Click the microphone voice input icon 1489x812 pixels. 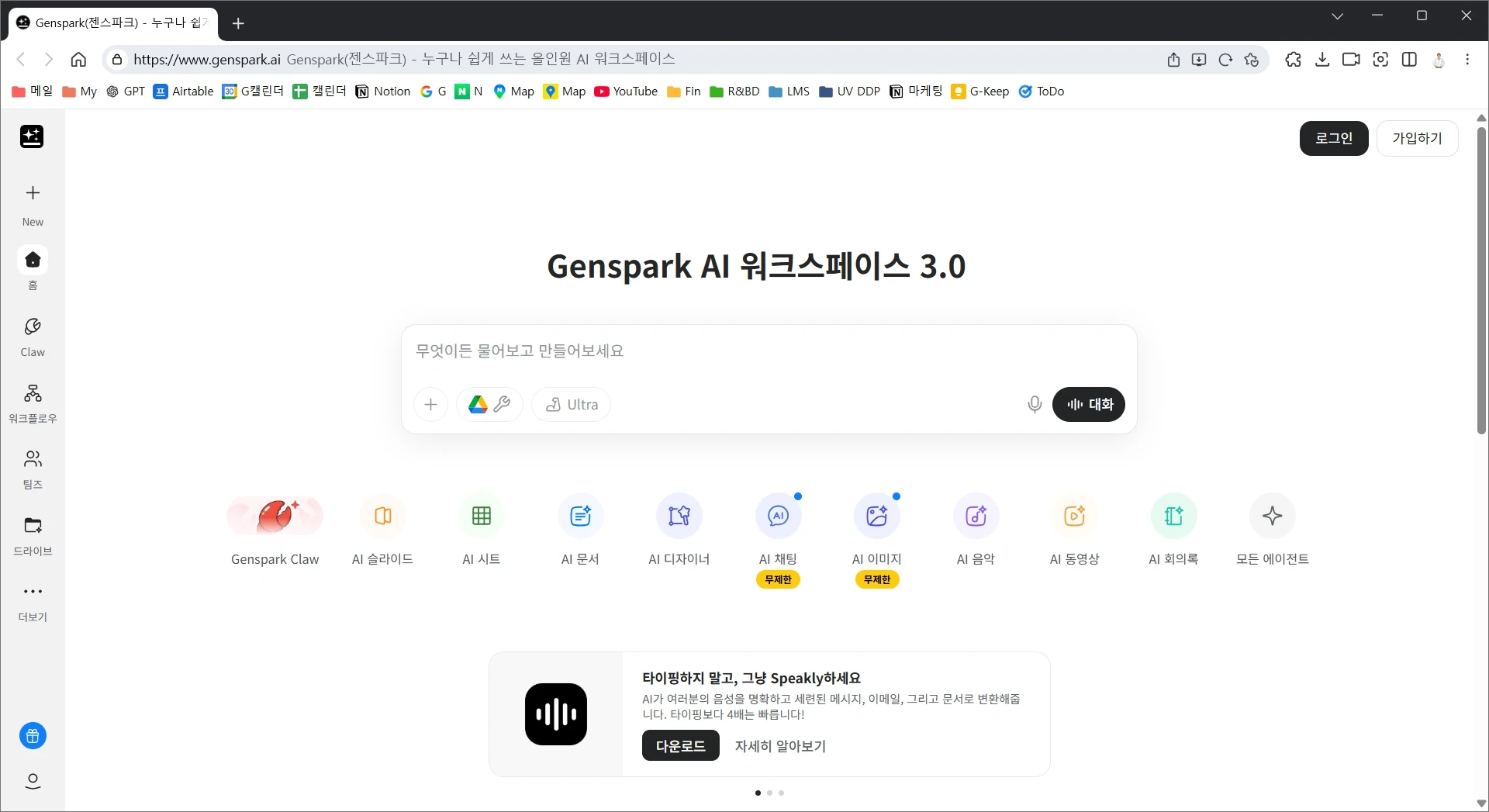[1035, 404]
